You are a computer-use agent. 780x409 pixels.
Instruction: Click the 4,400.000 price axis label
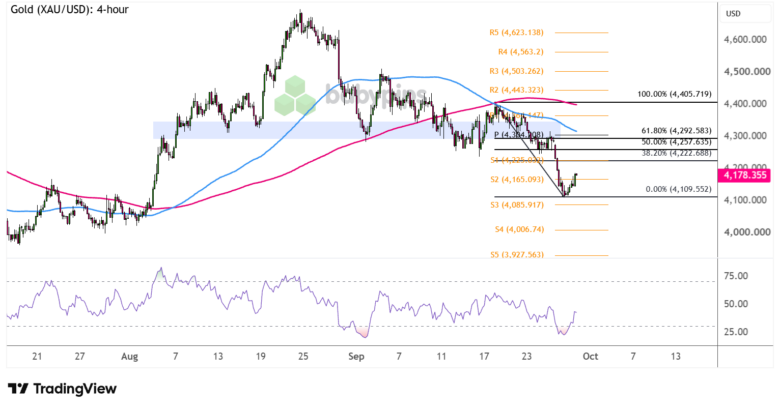[745, 103]
